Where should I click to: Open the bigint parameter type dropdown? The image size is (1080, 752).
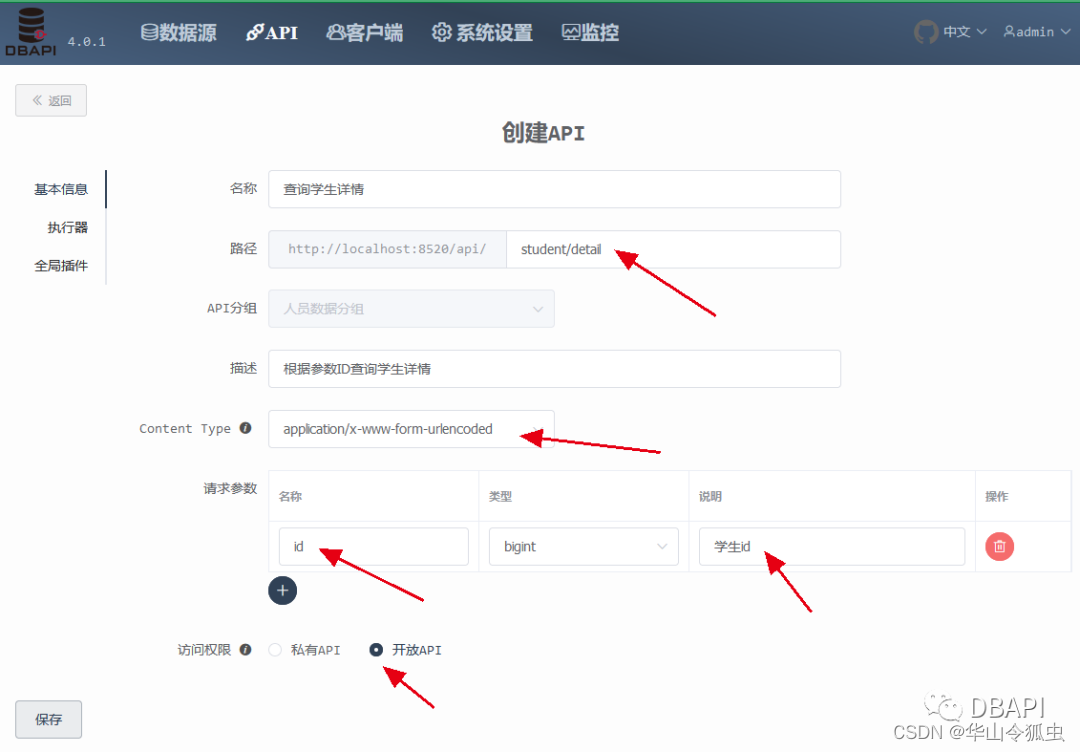[583, 546]
